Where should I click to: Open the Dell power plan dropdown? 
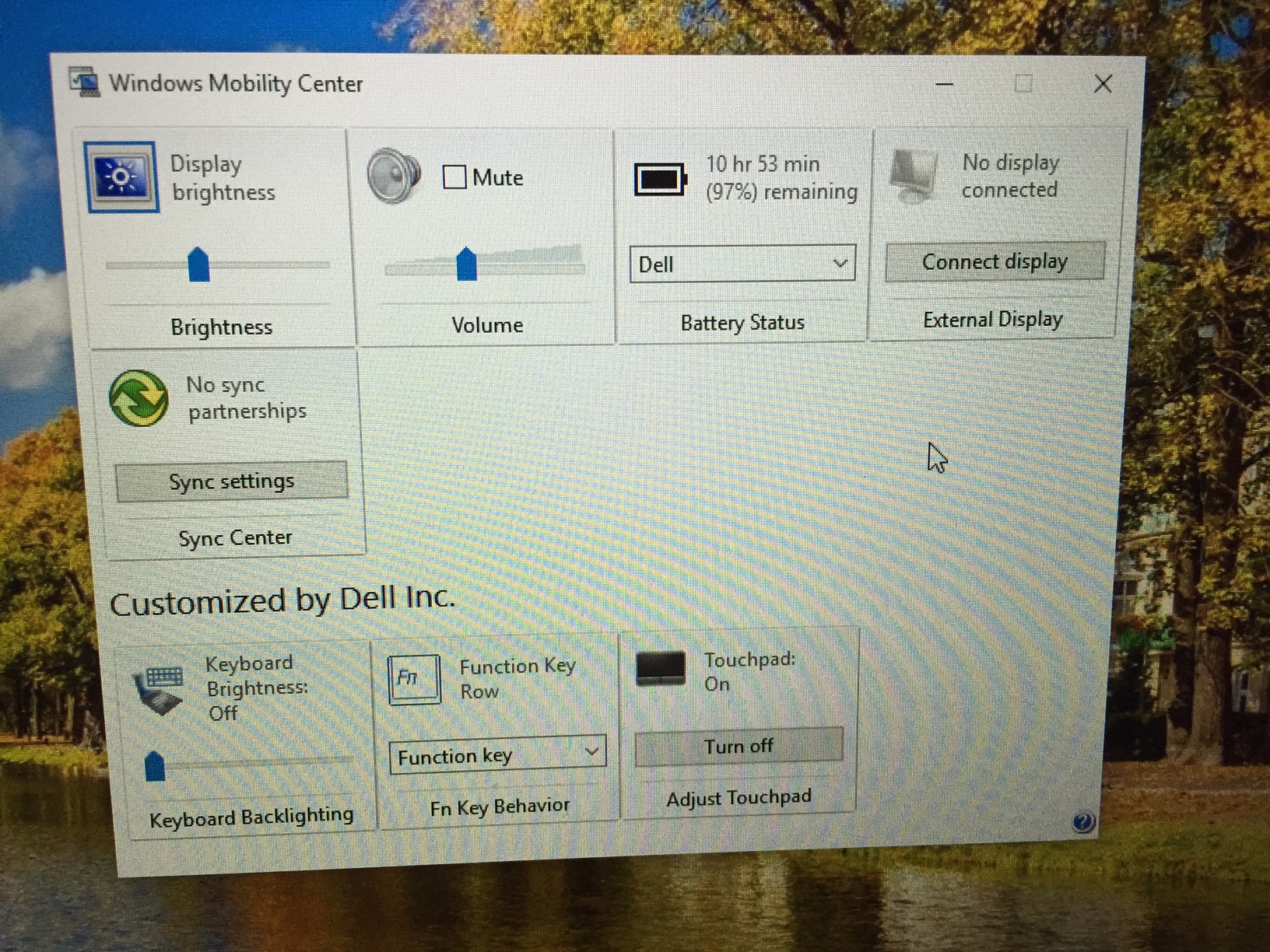point(742,264)
